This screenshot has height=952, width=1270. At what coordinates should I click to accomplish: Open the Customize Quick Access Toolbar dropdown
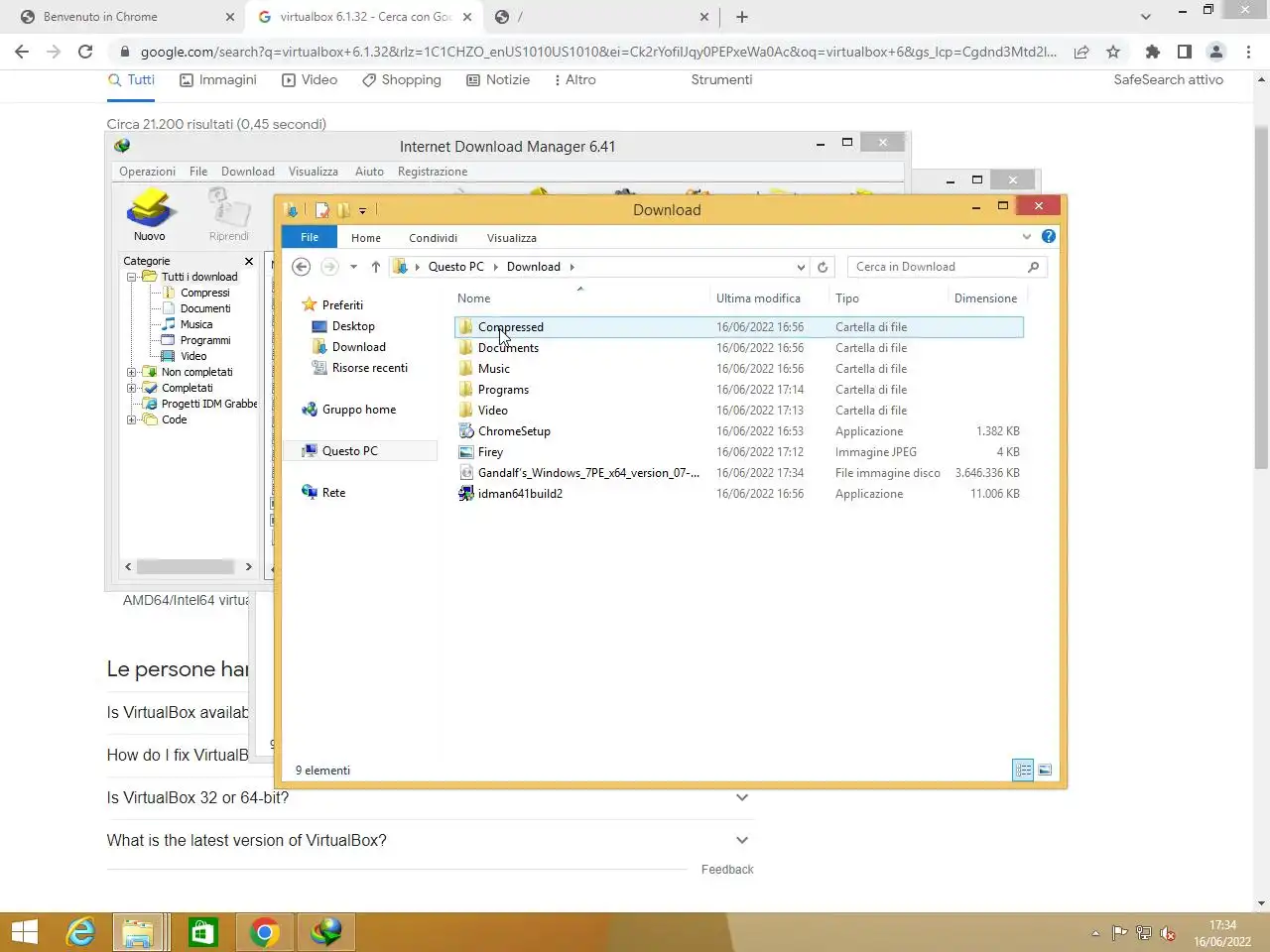pyautogui.click(x=362, y=210)
